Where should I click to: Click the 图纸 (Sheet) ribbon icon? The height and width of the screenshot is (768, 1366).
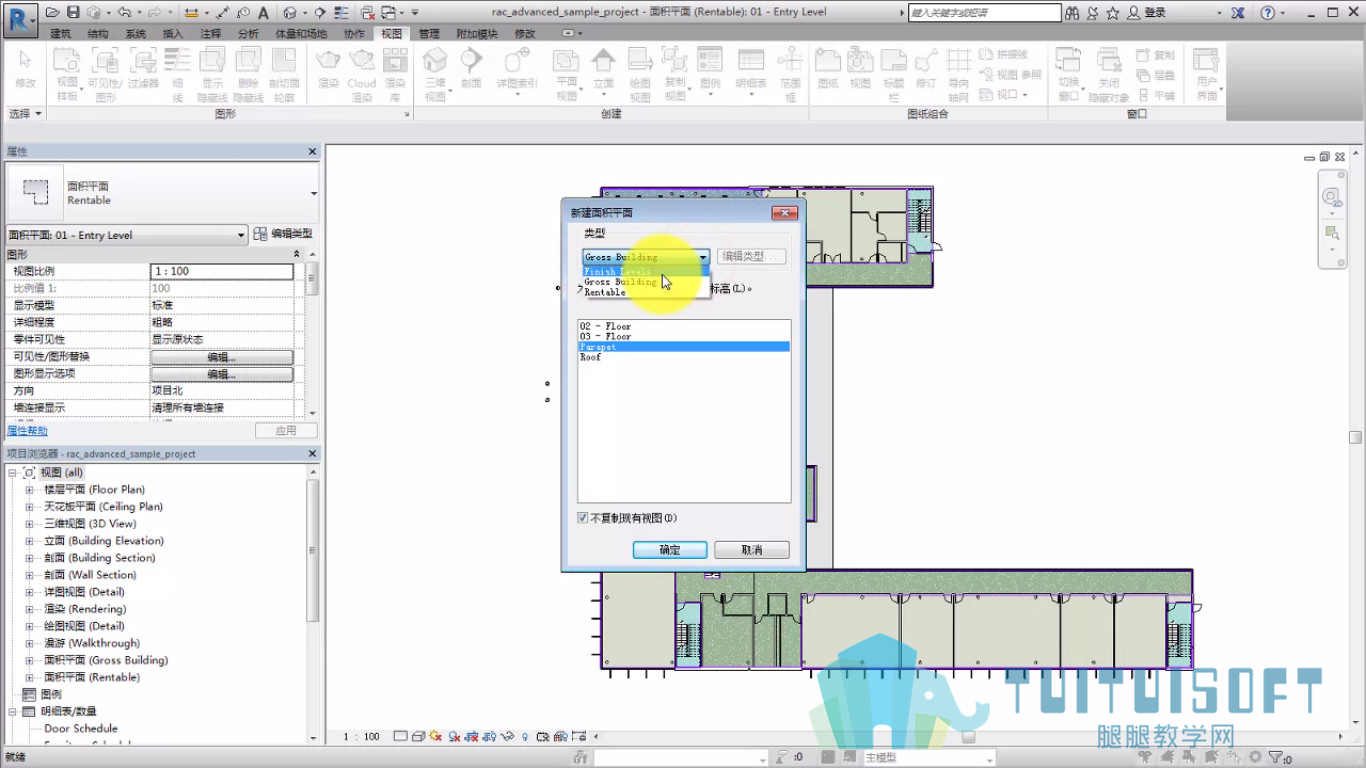[828, 68]
